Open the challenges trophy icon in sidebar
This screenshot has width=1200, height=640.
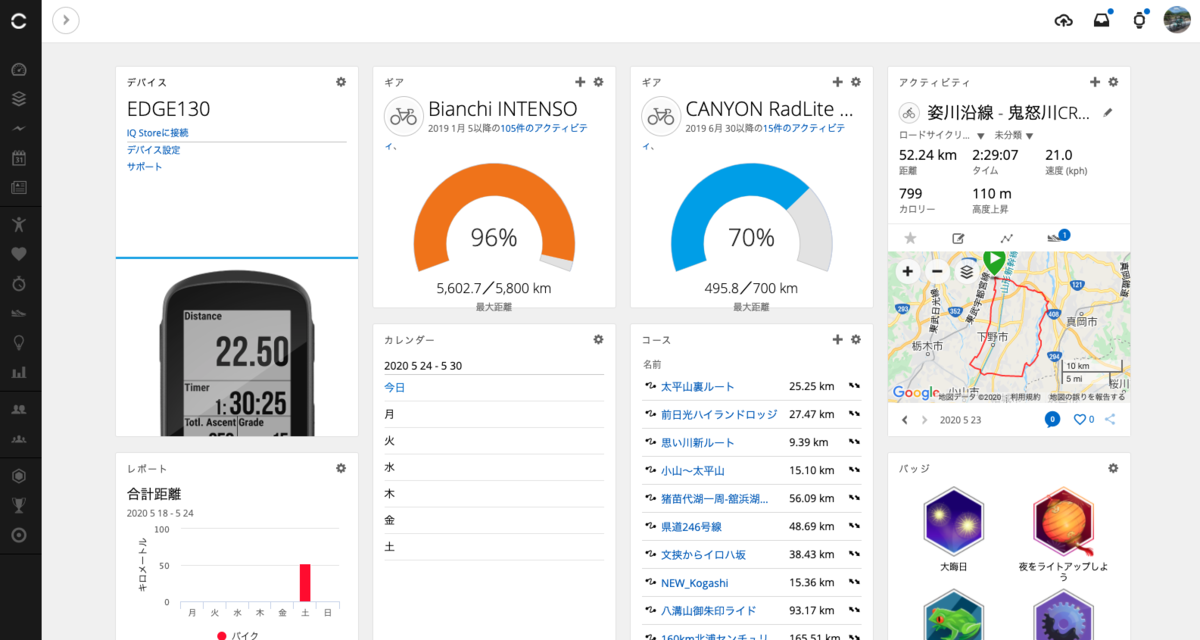[x=19, y=506]
